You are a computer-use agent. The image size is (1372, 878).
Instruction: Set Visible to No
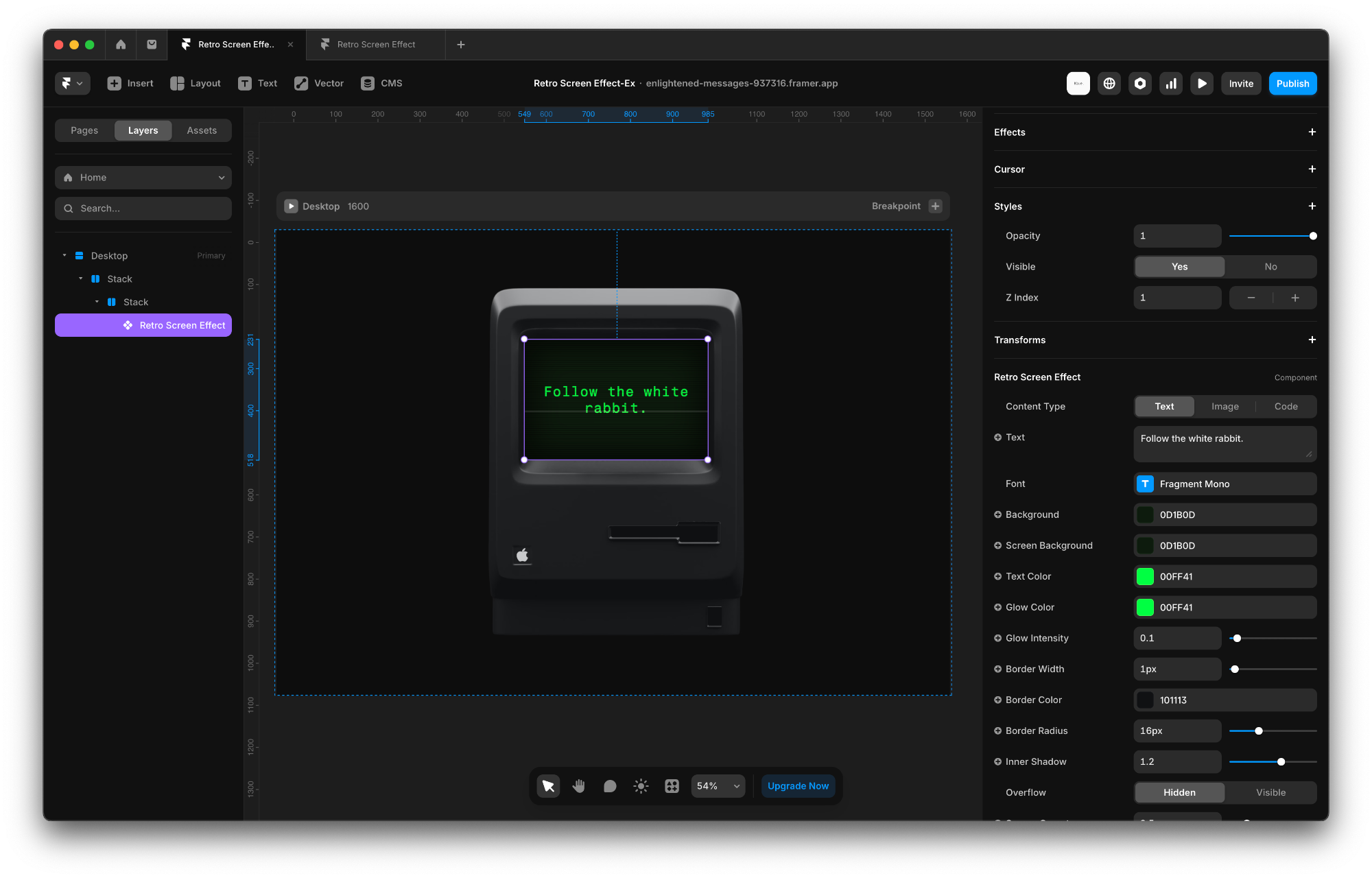[1270, 267]
